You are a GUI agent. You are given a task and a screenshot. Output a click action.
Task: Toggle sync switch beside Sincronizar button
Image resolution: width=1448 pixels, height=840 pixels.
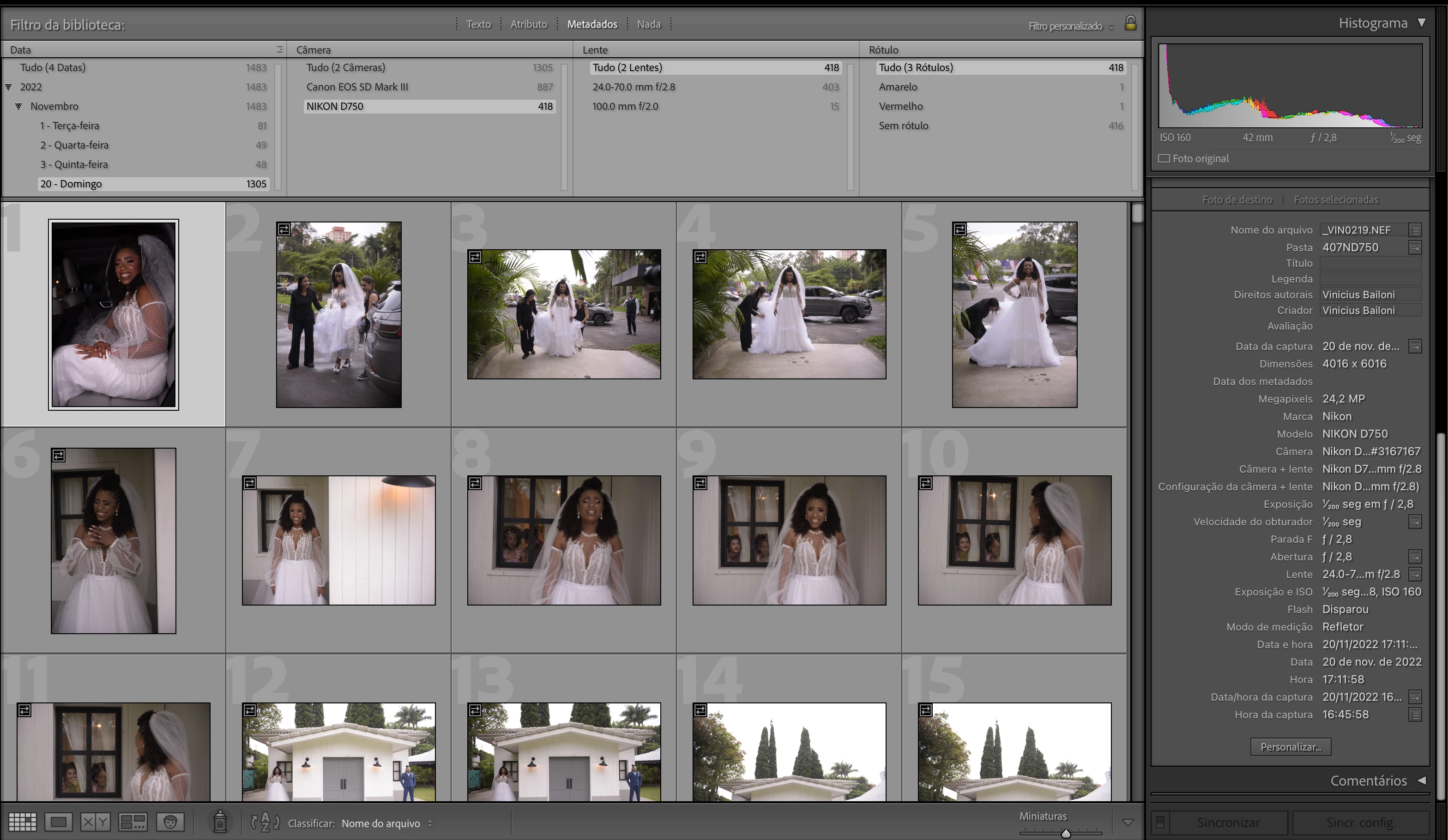[x=1160, y=822]
